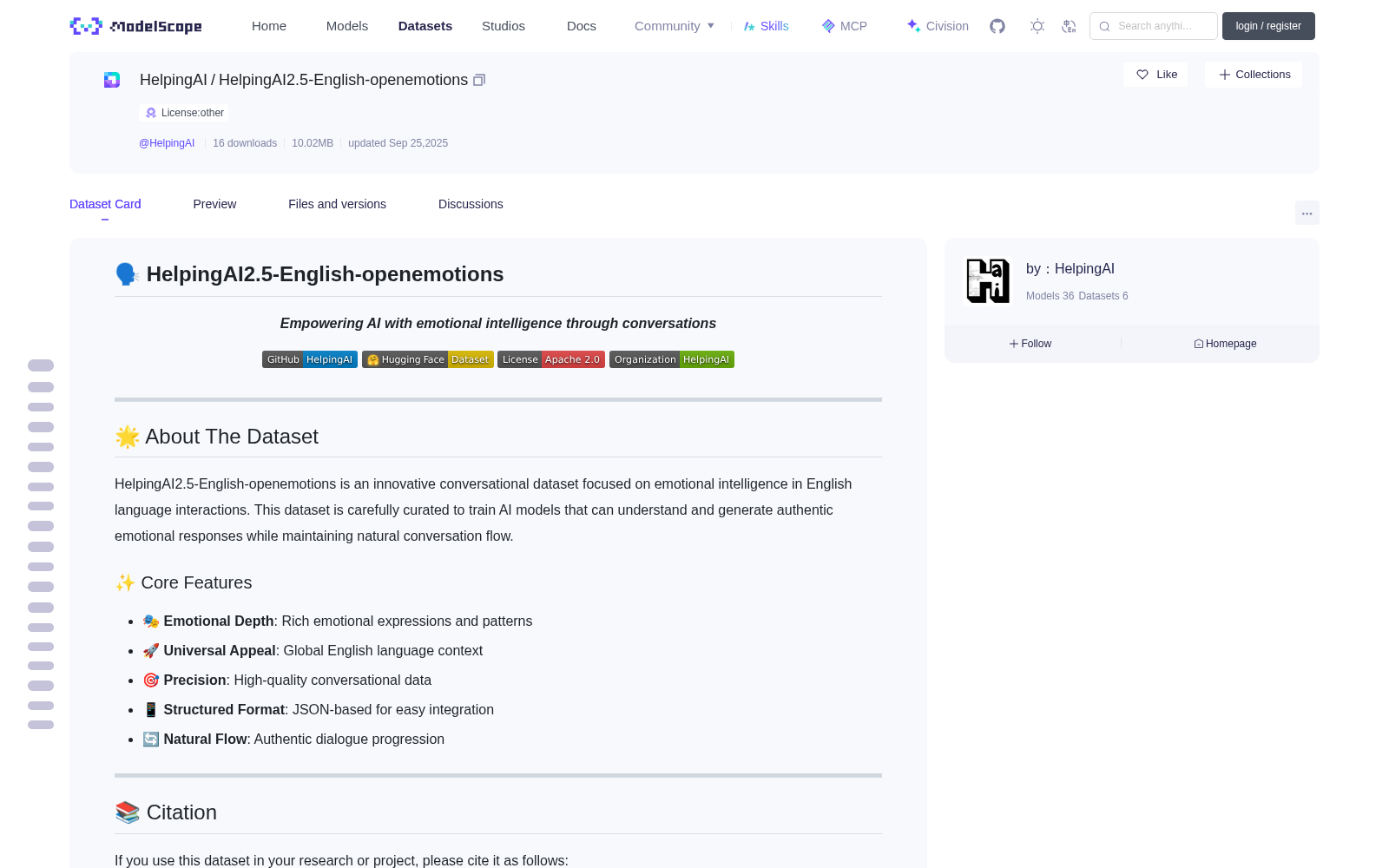The width and height of the screenshot is (1389, 868).
Task: Follow the HelpingAI organization
Action: 1030,344
